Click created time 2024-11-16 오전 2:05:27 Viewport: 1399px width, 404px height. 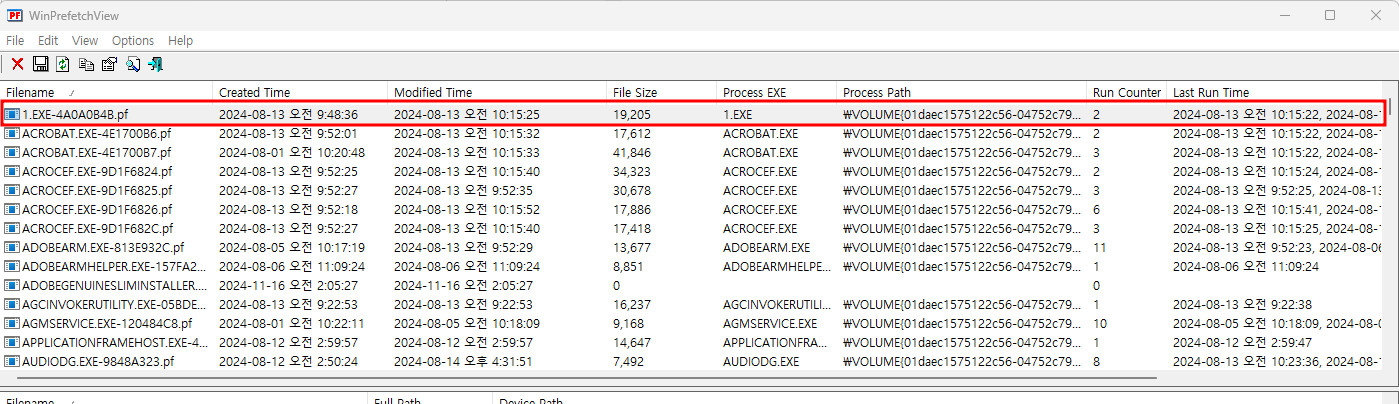pyautogui.click(x=288, y=285)
